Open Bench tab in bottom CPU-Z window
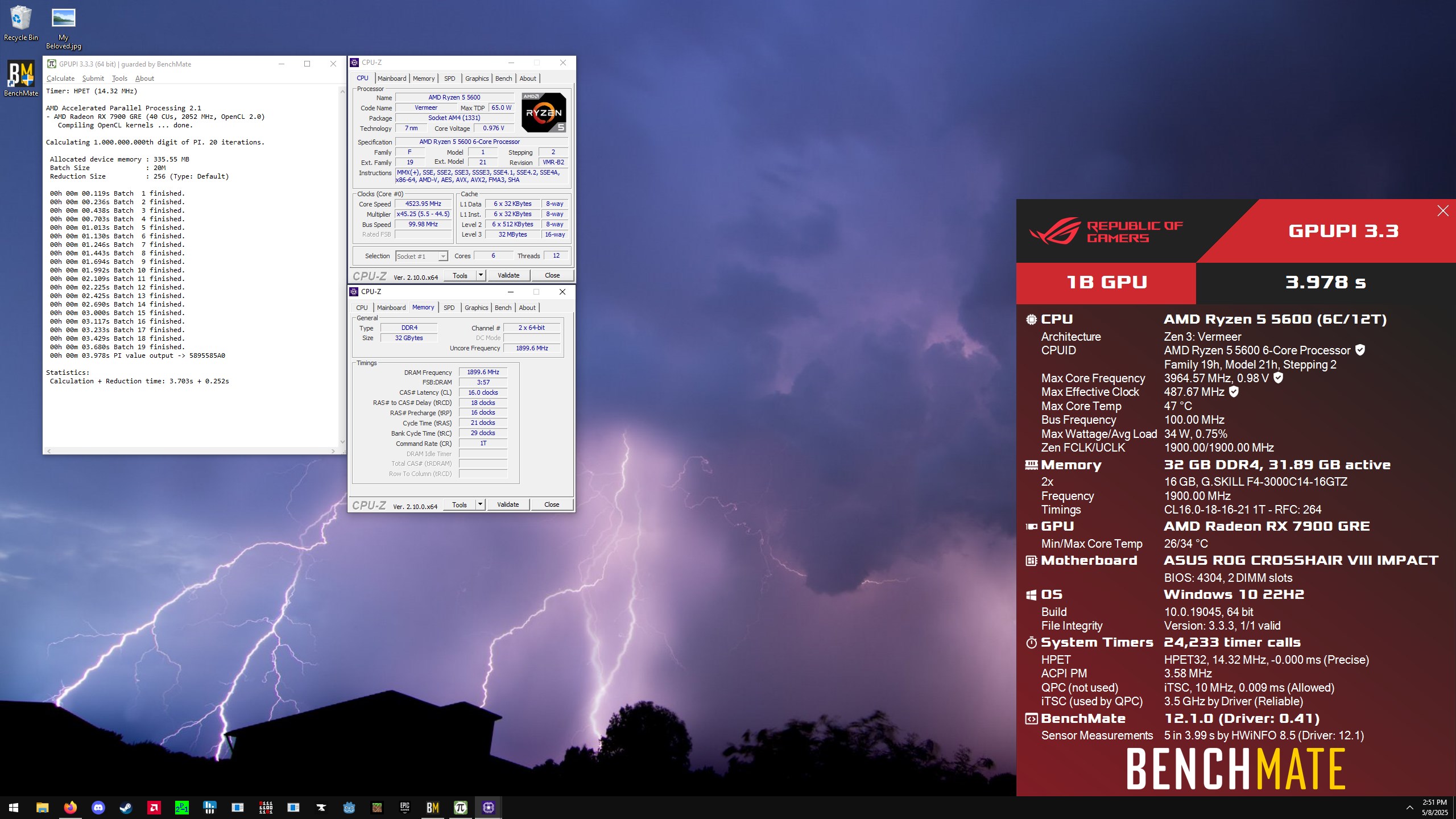This screenshot has height=819, width=1456. pyautogui.click(x=503, y=308)
